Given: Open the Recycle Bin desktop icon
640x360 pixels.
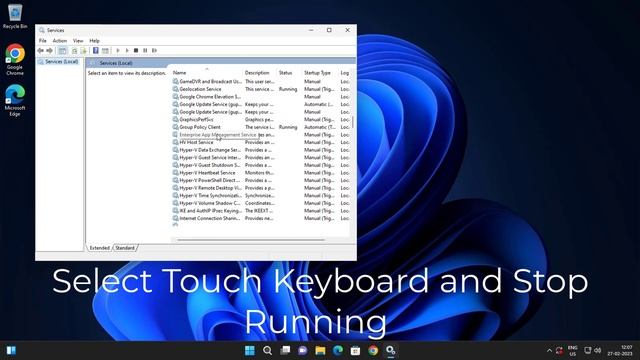Looking at the screenshot, I should 15,16.
